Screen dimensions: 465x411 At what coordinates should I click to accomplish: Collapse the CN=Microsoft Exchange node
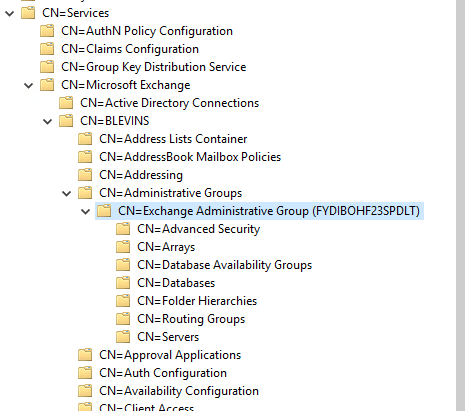click(x=29, y=85)
